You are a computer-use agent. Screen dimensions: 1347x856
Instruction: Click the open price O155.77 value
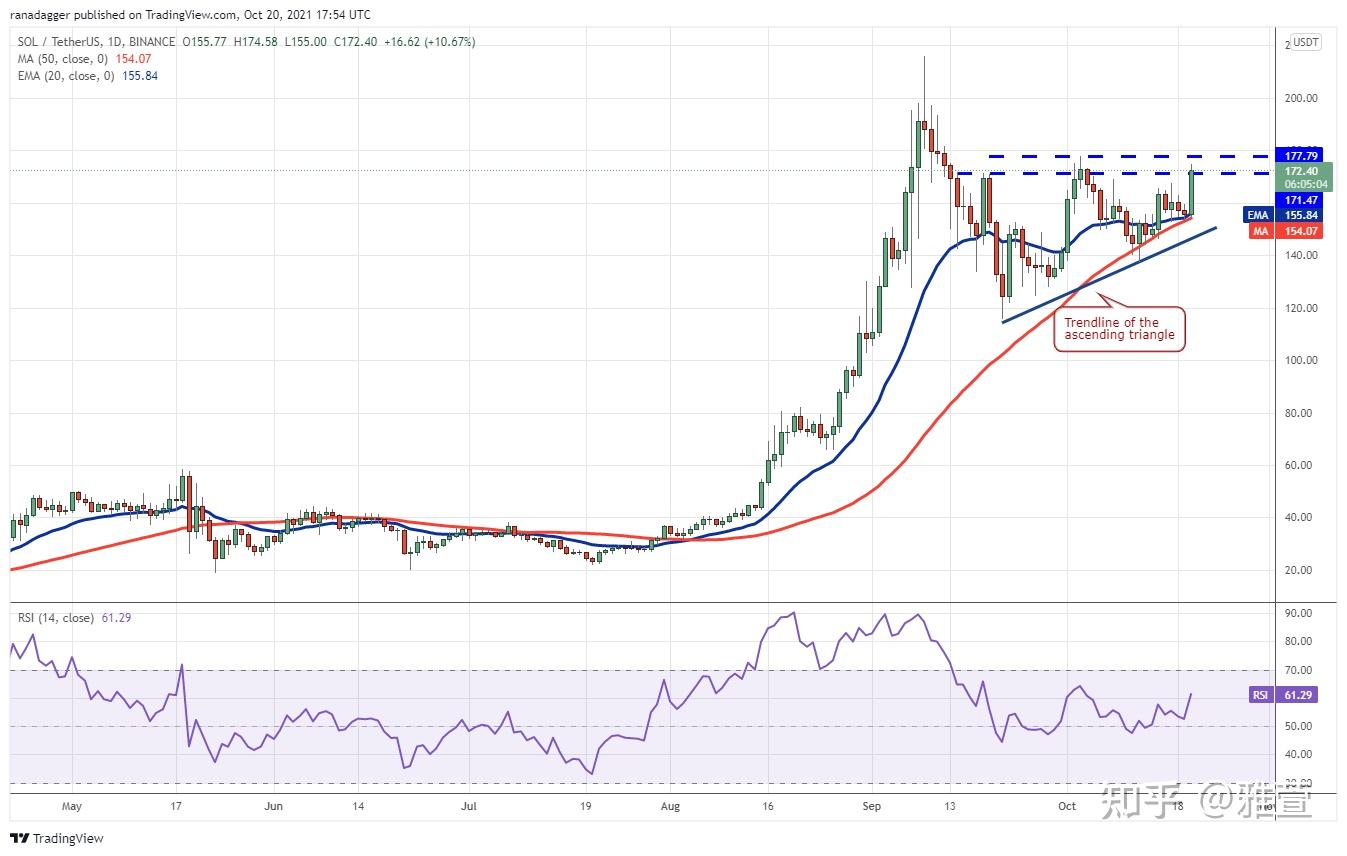203,42
